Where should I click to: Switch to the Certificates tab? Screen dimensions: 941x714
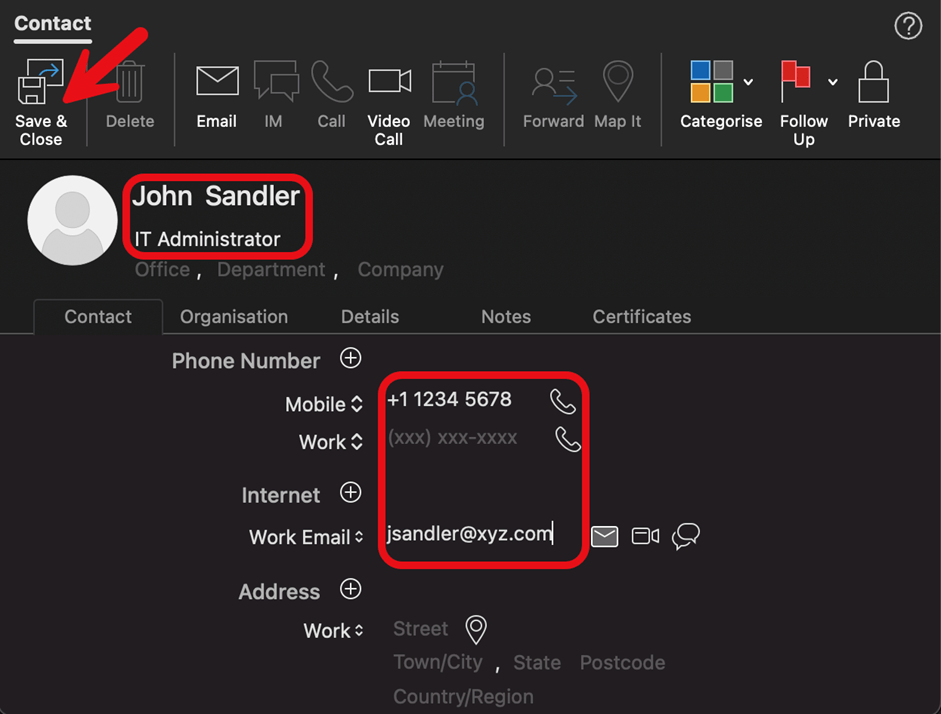coord(642,316)
